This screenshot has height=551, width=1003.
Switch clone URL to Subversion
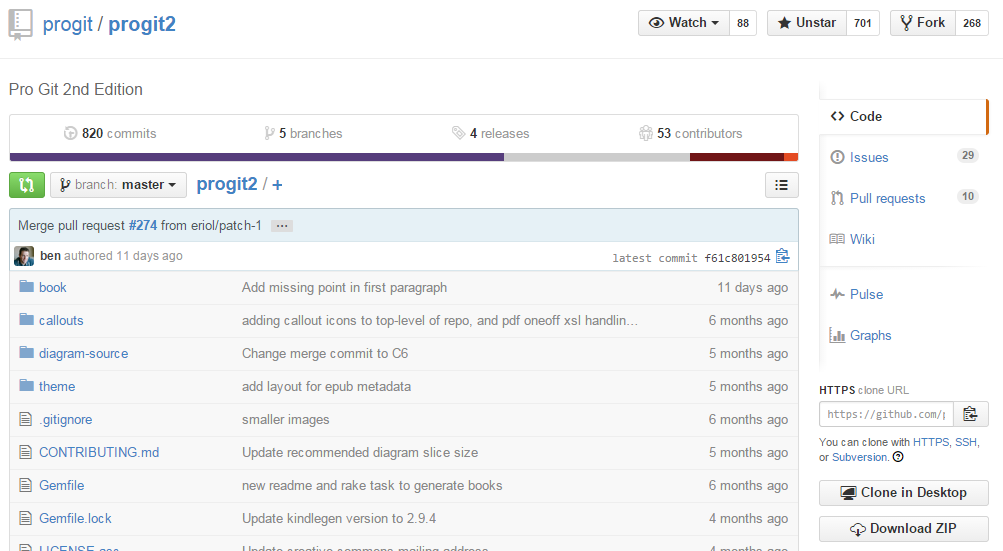coord(860,458)
